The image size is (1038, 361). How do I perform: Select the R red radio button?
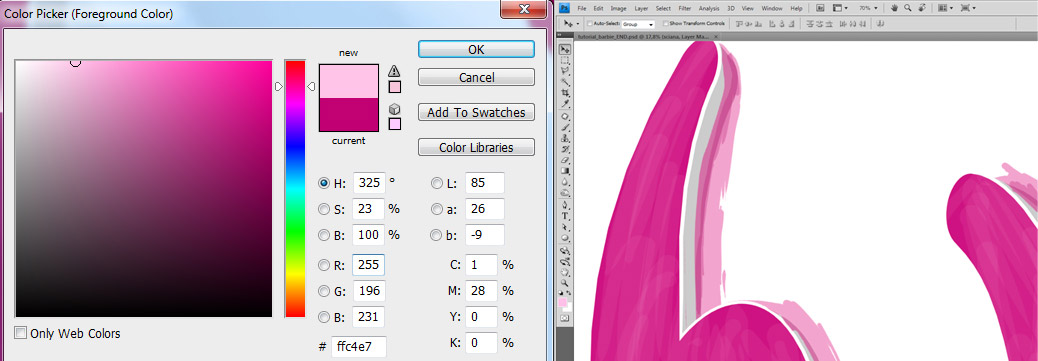[324, 265]
